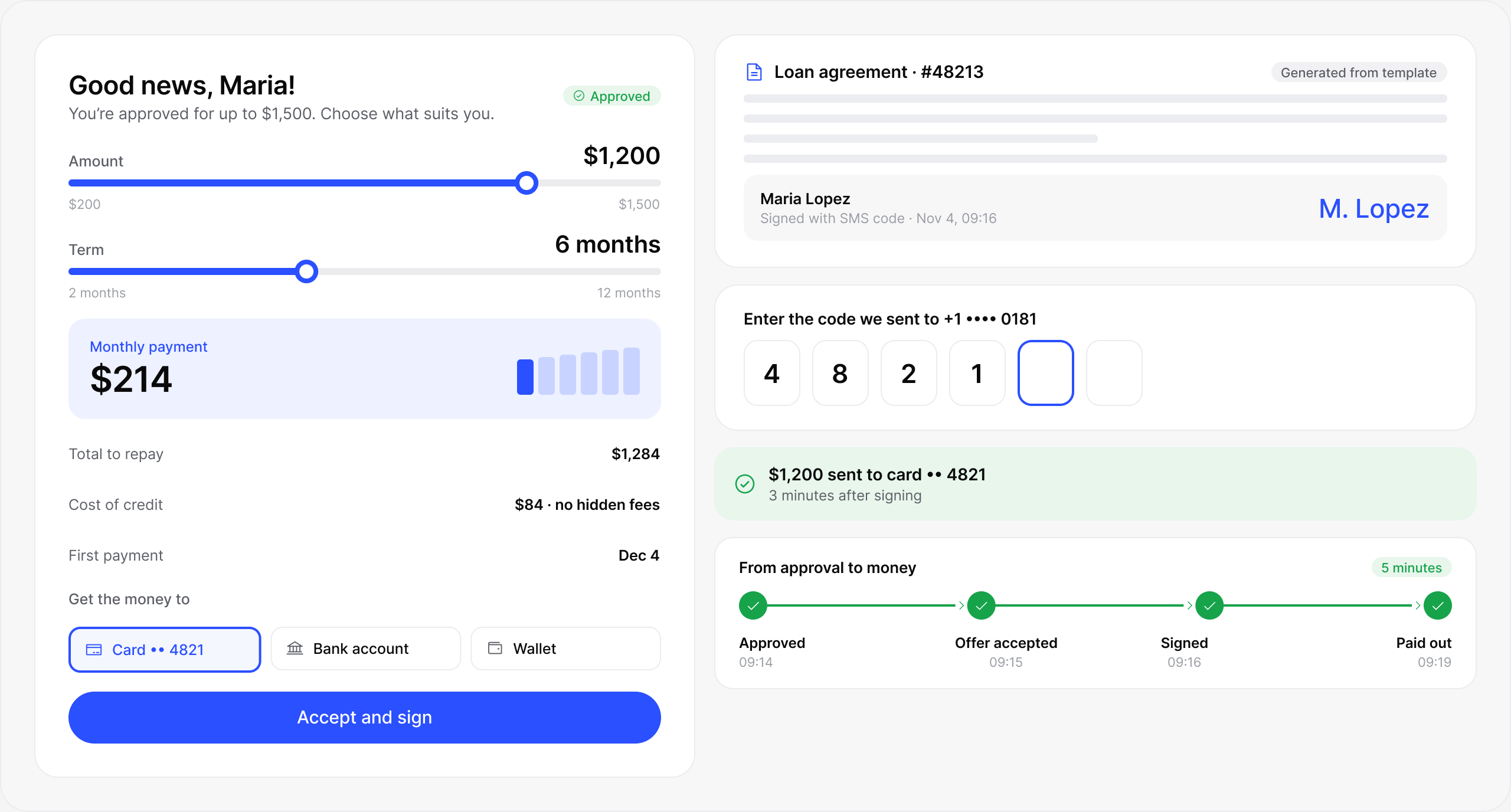Select Card •• 4821 as payout method
Screen dimensions: 1511x812
165,649
